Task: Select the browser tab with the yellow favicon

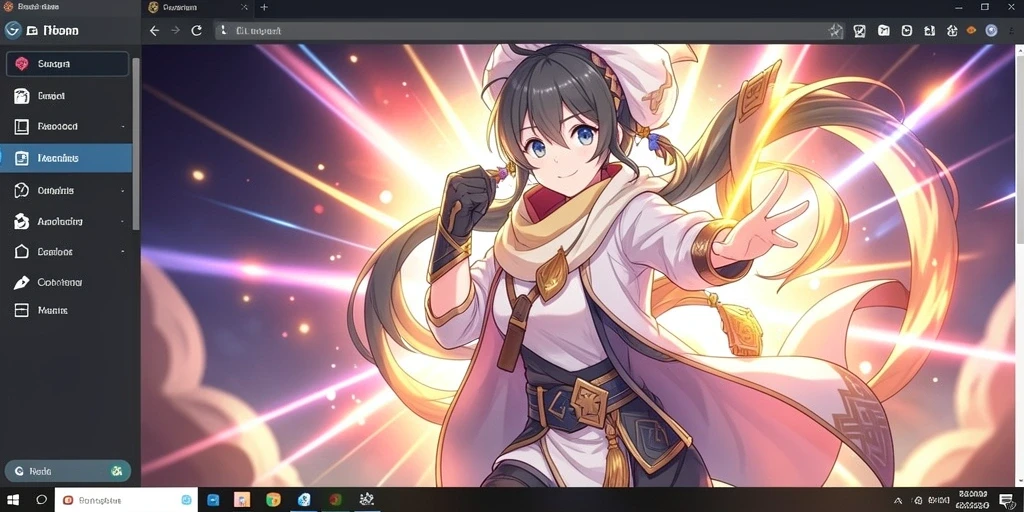Action: click(198, 7)
